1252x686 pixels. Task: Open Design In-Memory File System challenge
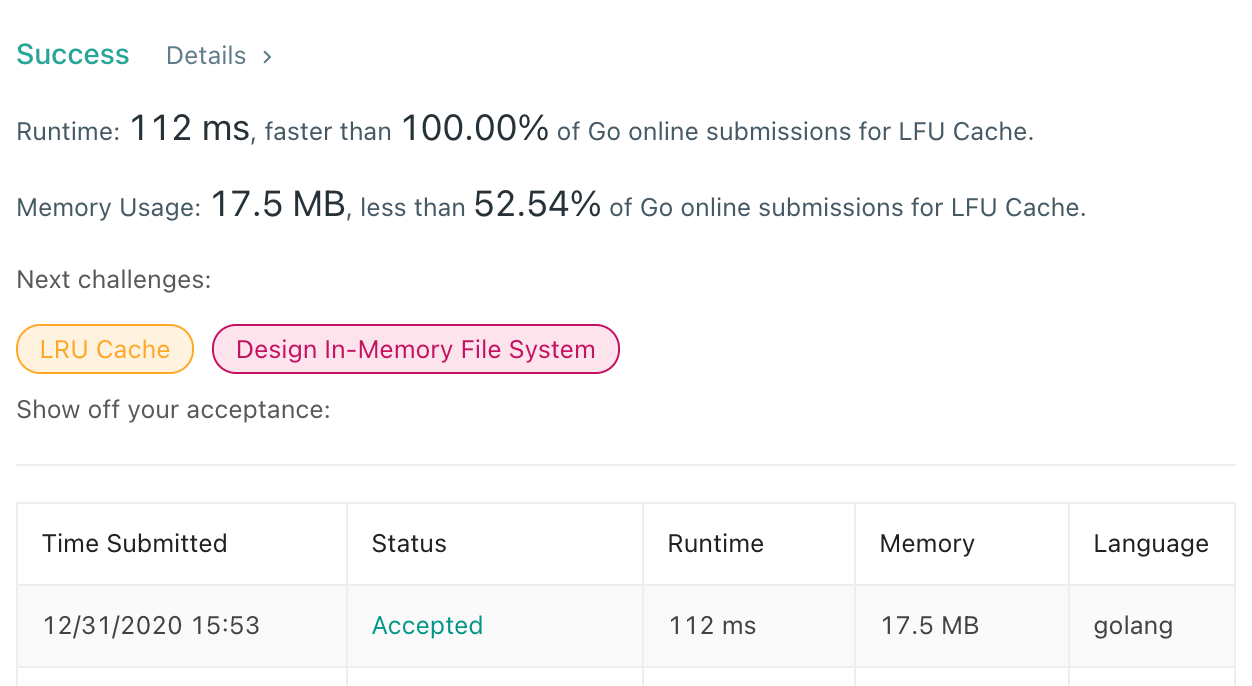point(416,349)
